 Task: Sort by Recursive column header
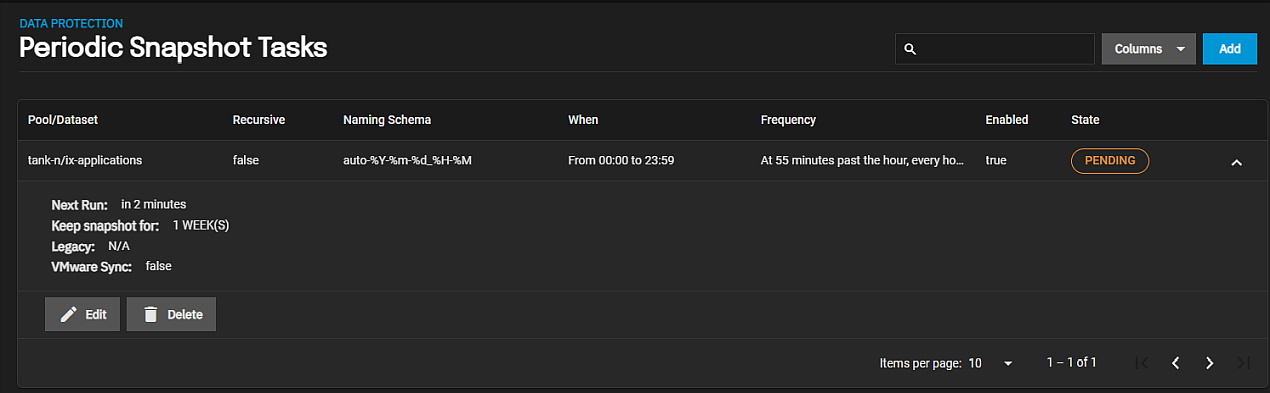[259, 120]
